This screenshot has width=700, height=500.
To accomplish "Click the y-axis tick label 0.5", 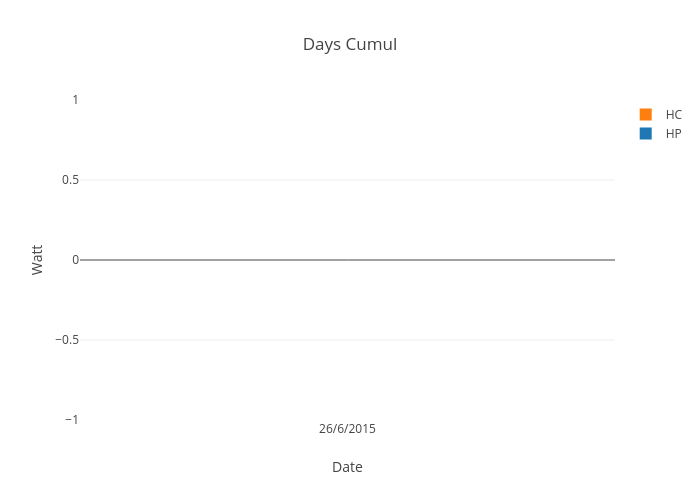I will [70, 179].
